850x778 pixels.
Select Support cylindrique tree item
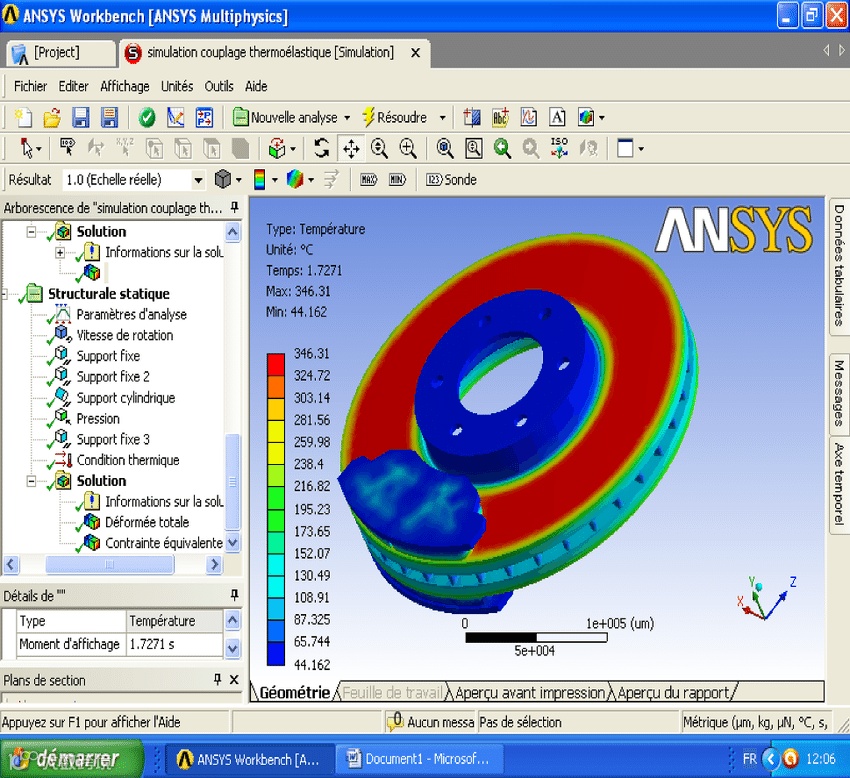coord(126,397)
